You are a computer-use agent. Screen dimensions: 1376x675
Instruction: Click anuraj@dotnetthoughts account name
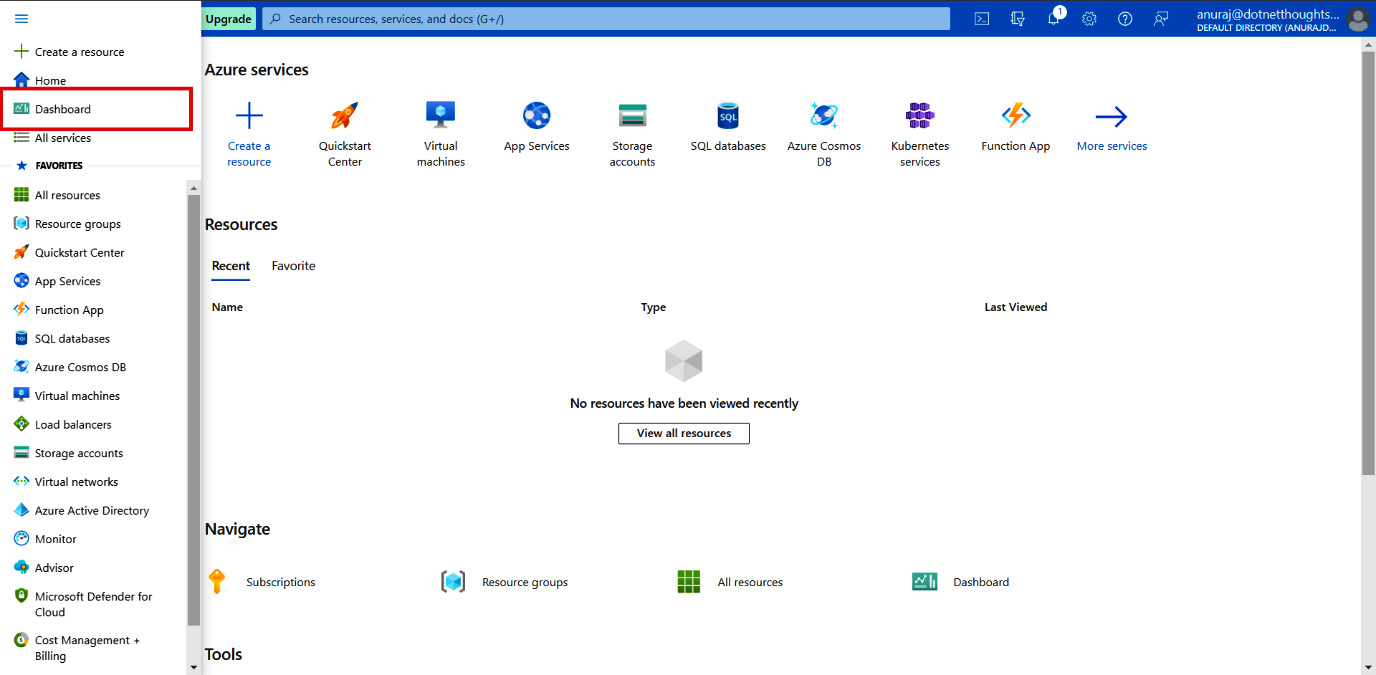1268,14
